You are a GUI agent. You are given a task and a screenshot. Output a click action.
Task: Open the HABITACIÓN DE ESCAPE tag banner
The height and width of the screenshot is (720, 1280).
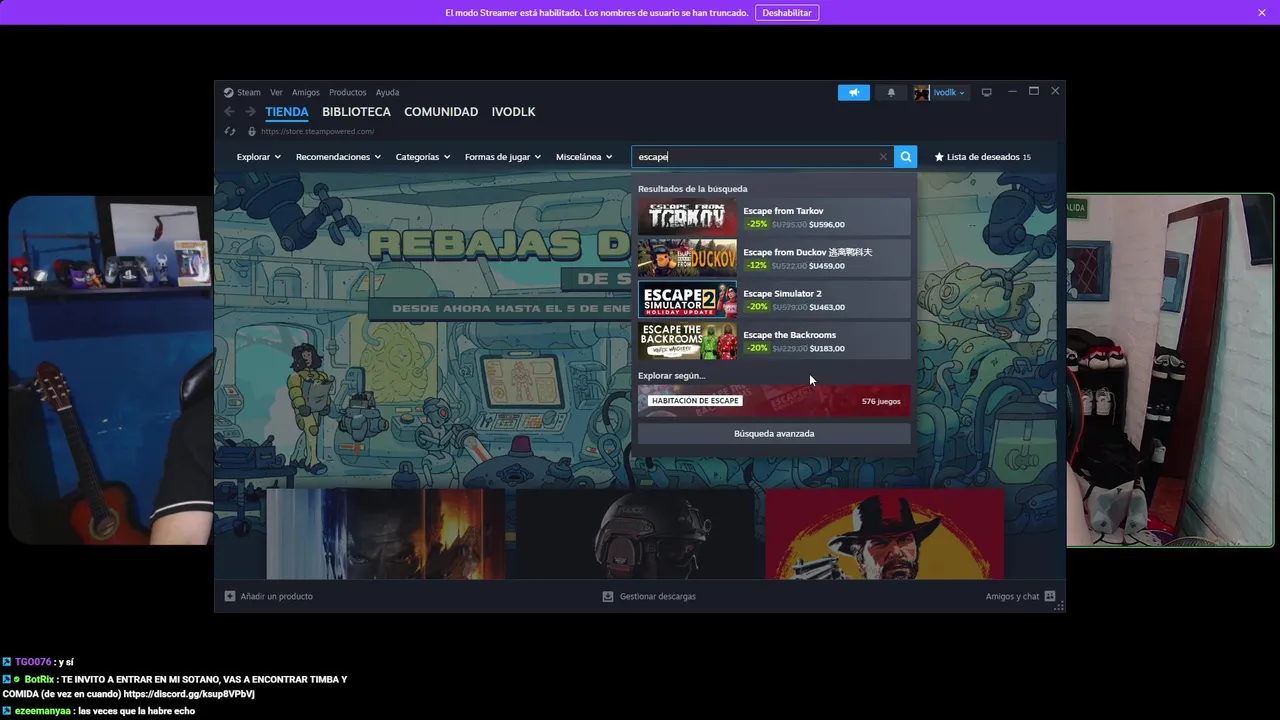(x=774, y=401)
